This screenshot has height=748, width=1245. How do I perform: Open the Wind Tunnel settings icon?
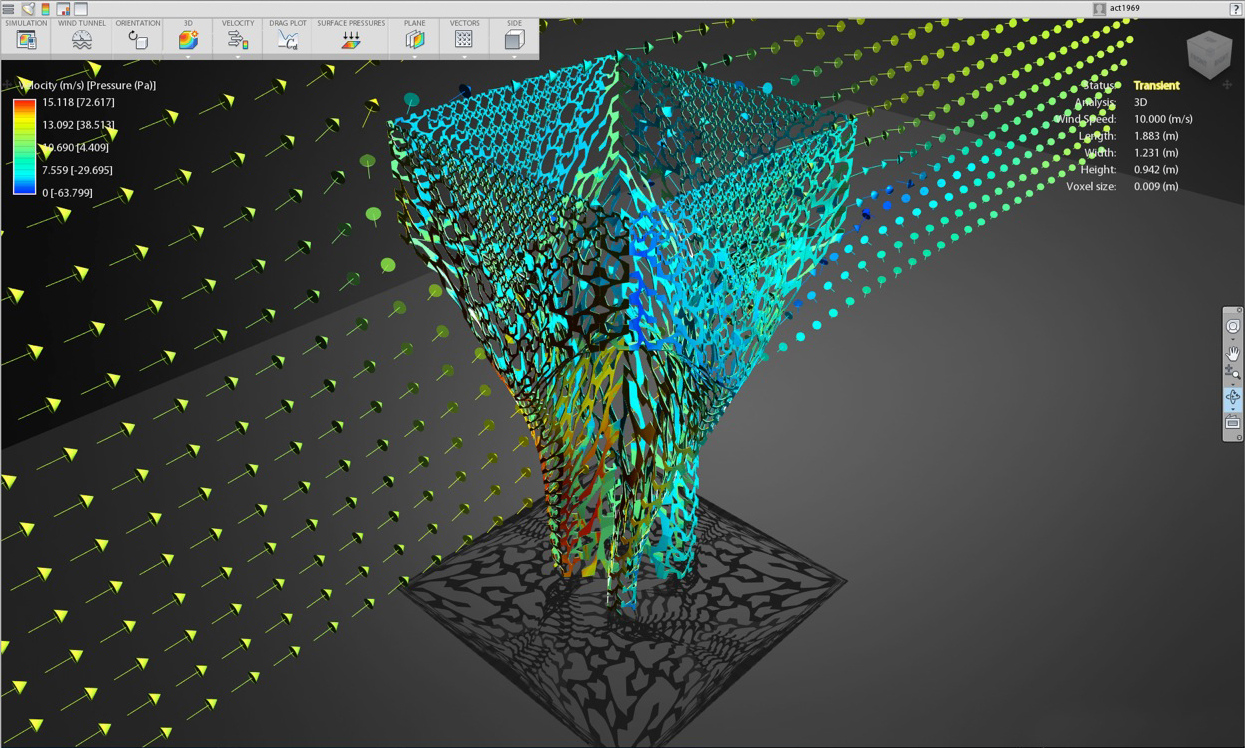coord(82,40)
